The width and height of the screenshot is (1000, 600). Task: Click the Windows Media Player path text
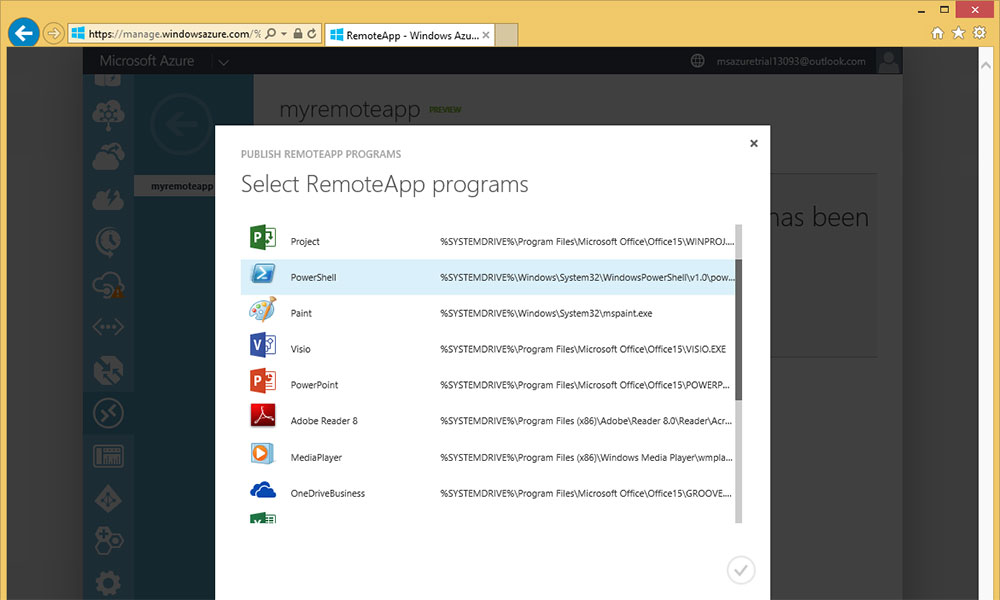(586, 457)
